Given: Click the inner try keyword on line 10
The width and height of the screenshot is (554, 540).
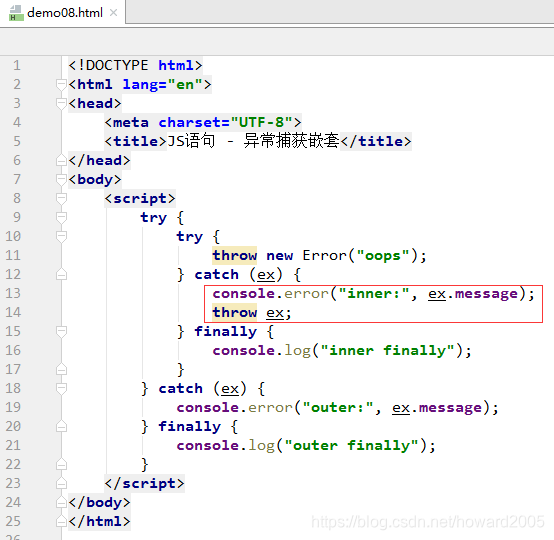Looking at the screenshot, I should coord(190,236).
